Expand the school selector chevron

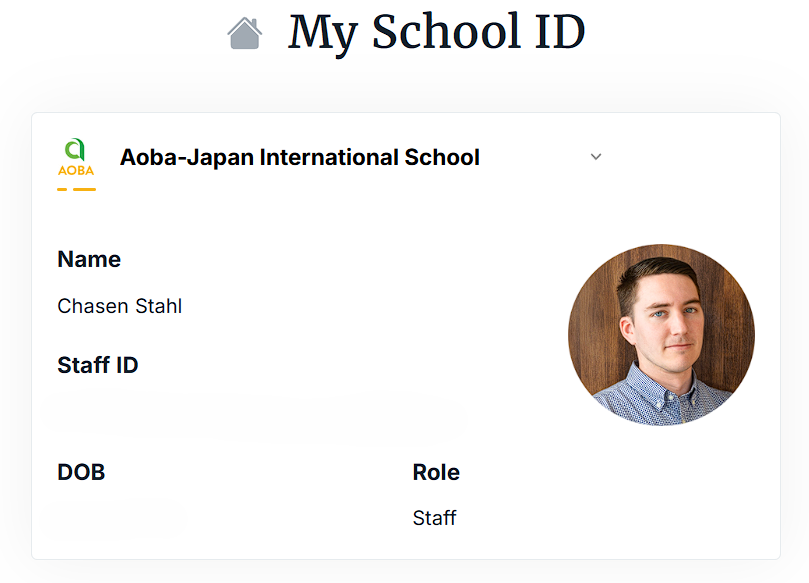click(596, 157)
